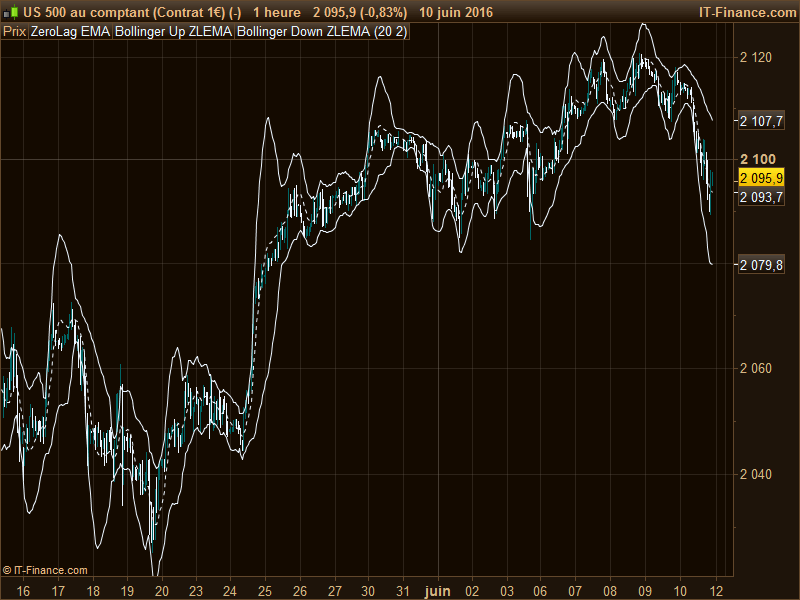This screenshot has width=800, height=600.
Task: Click the 06 date label on time axis
Action: click(x=540, y=591)
